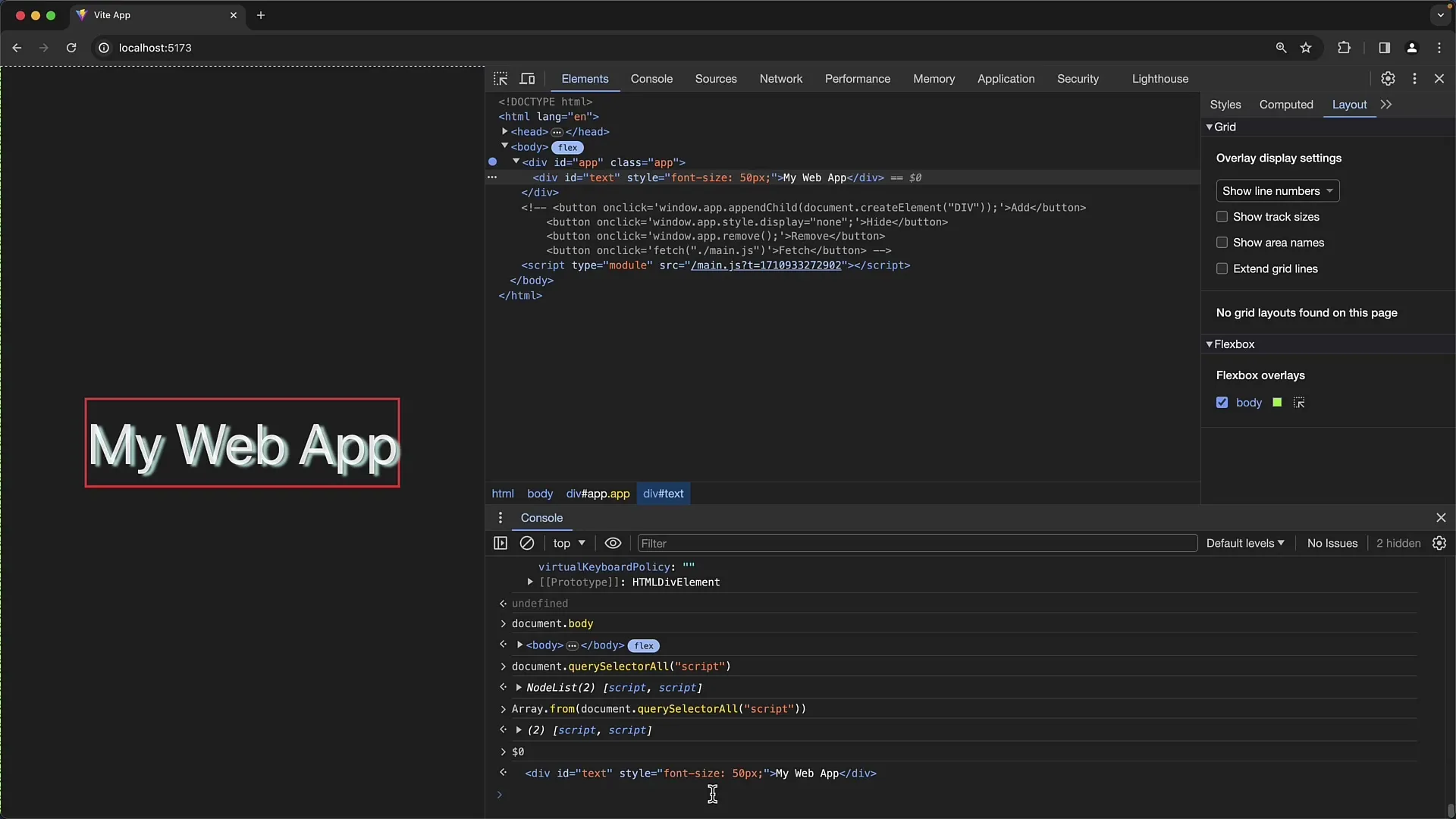View site information icon
The height and width of the screenshot is (819, 1456).
104,48
